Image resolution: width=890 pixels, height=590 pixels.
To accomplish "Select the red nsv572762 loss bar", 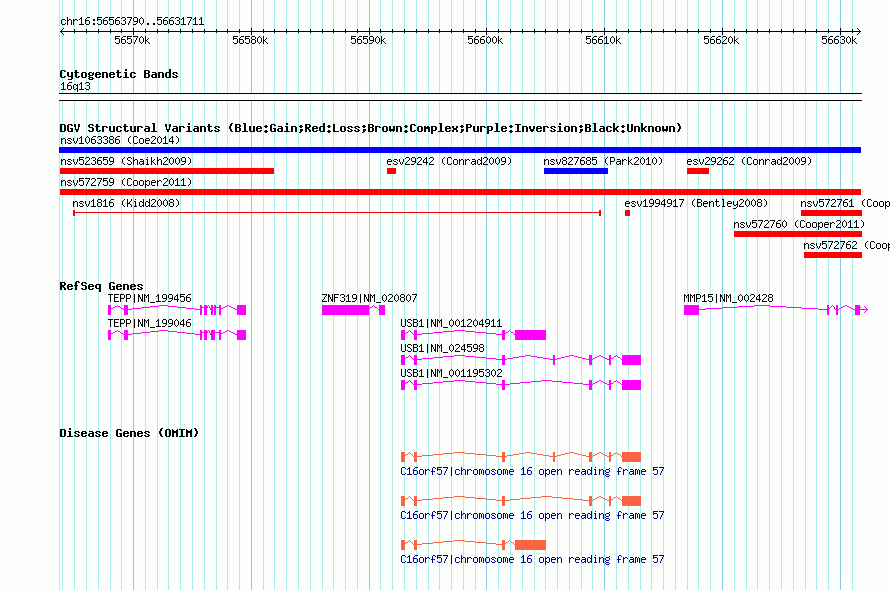I will [833, 255].
